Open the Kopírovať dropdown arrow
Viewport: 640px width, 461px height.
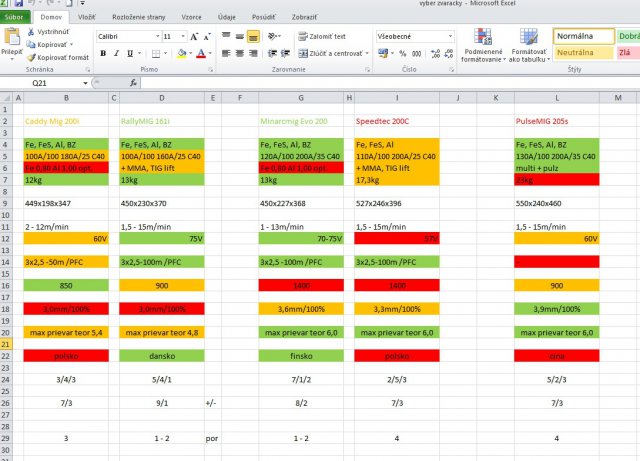point(71,45)
